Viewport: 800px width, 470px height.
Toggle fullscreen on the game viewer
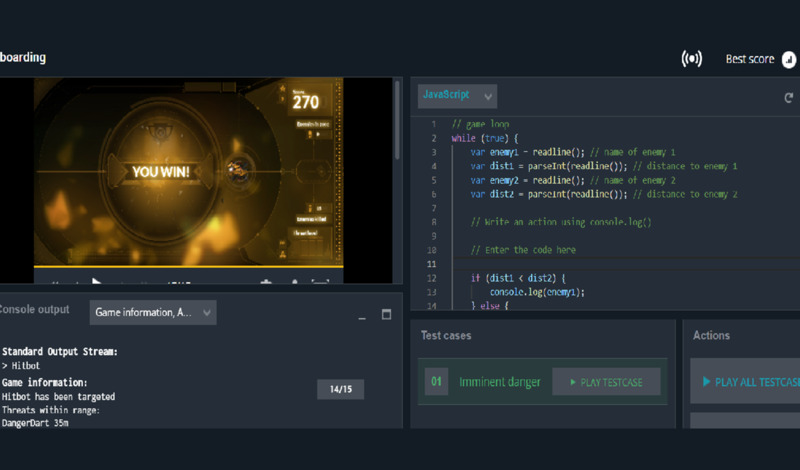[x=320, y=284]
